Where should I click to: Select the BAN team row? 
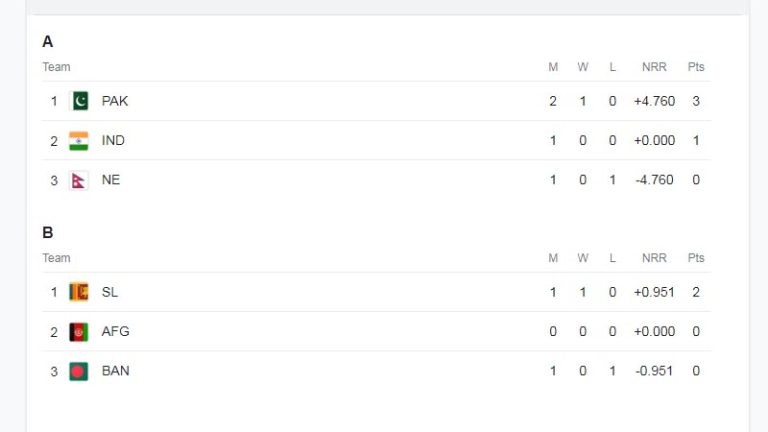pyautogui.click(x=376, y=371)
